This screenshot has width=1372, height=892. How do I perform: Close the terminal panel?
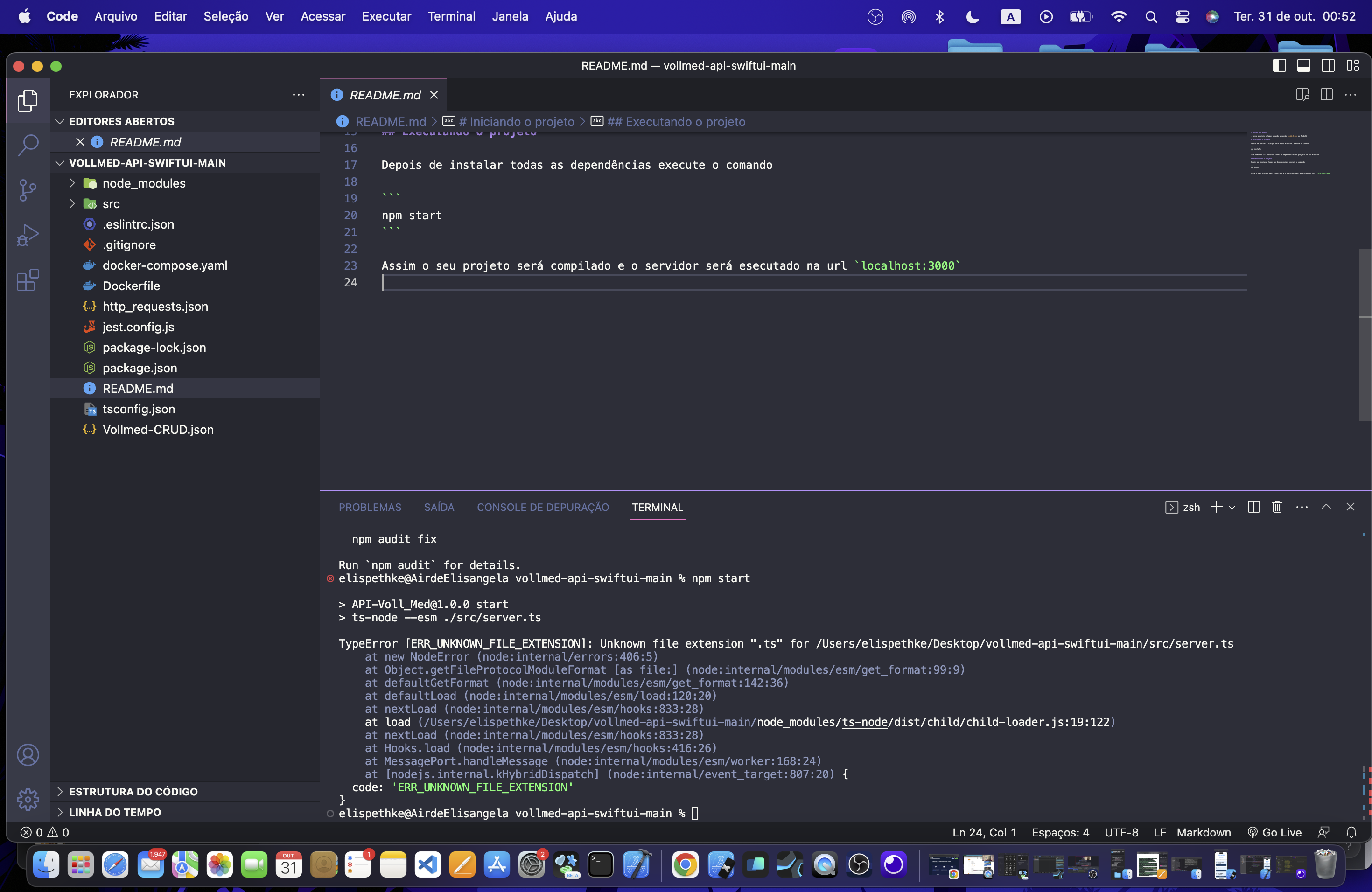click(x=1350, y=507)
